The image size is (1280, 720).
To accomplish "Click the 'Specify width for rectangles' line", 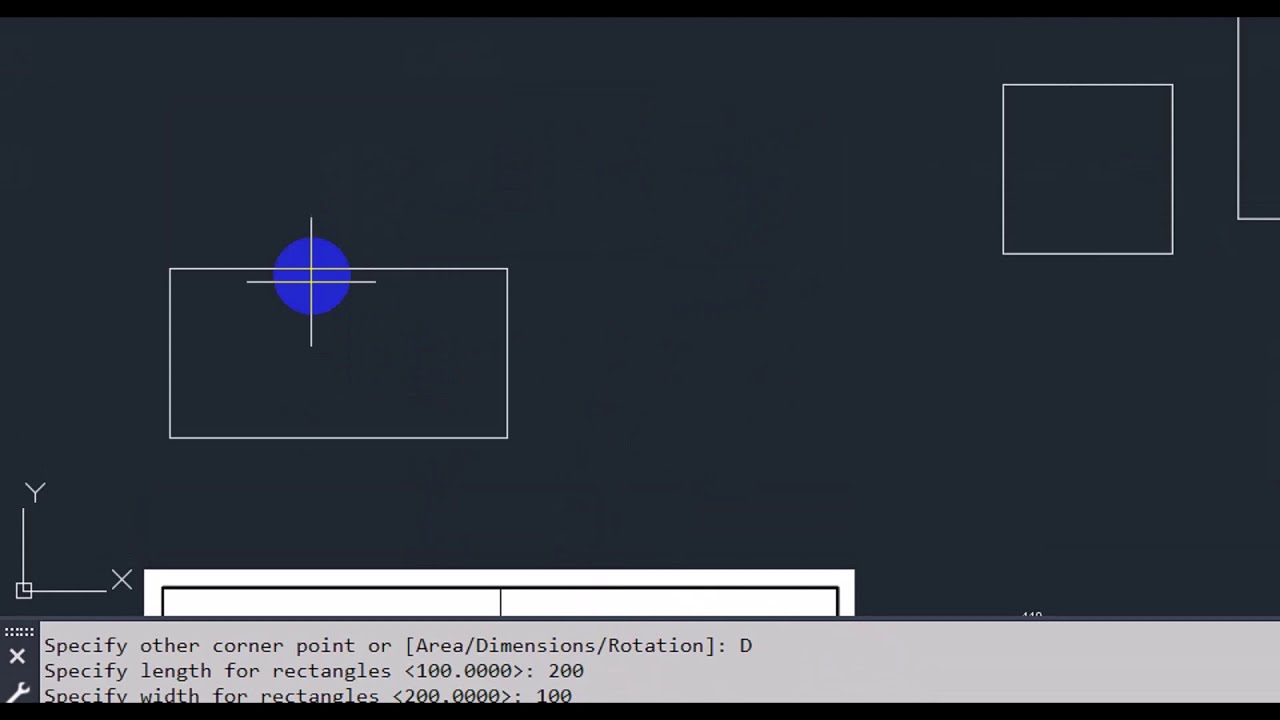I will (308, 695).
